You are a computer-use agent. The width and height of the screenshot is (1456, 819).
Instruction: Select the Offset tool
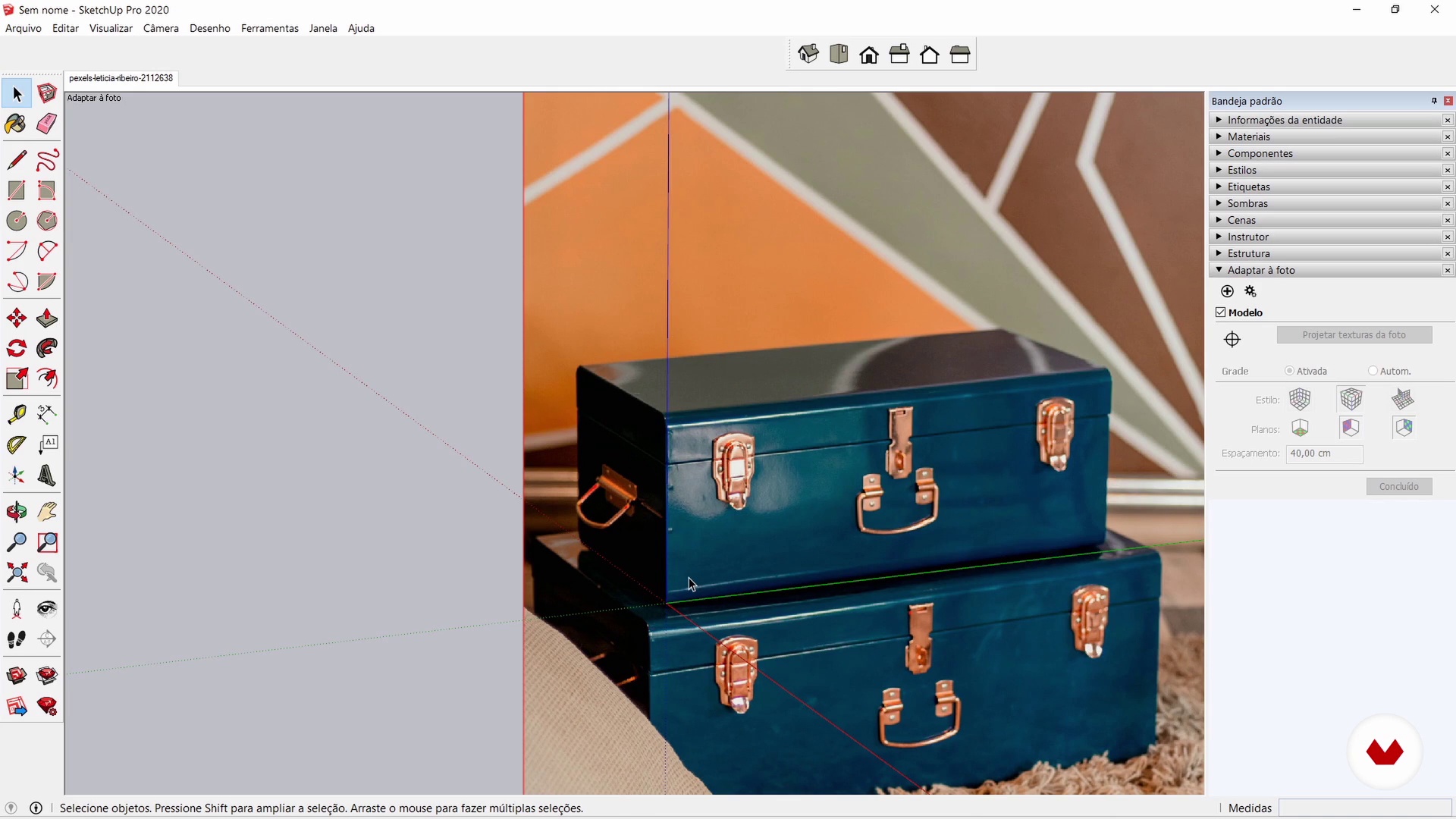[47, 378]
